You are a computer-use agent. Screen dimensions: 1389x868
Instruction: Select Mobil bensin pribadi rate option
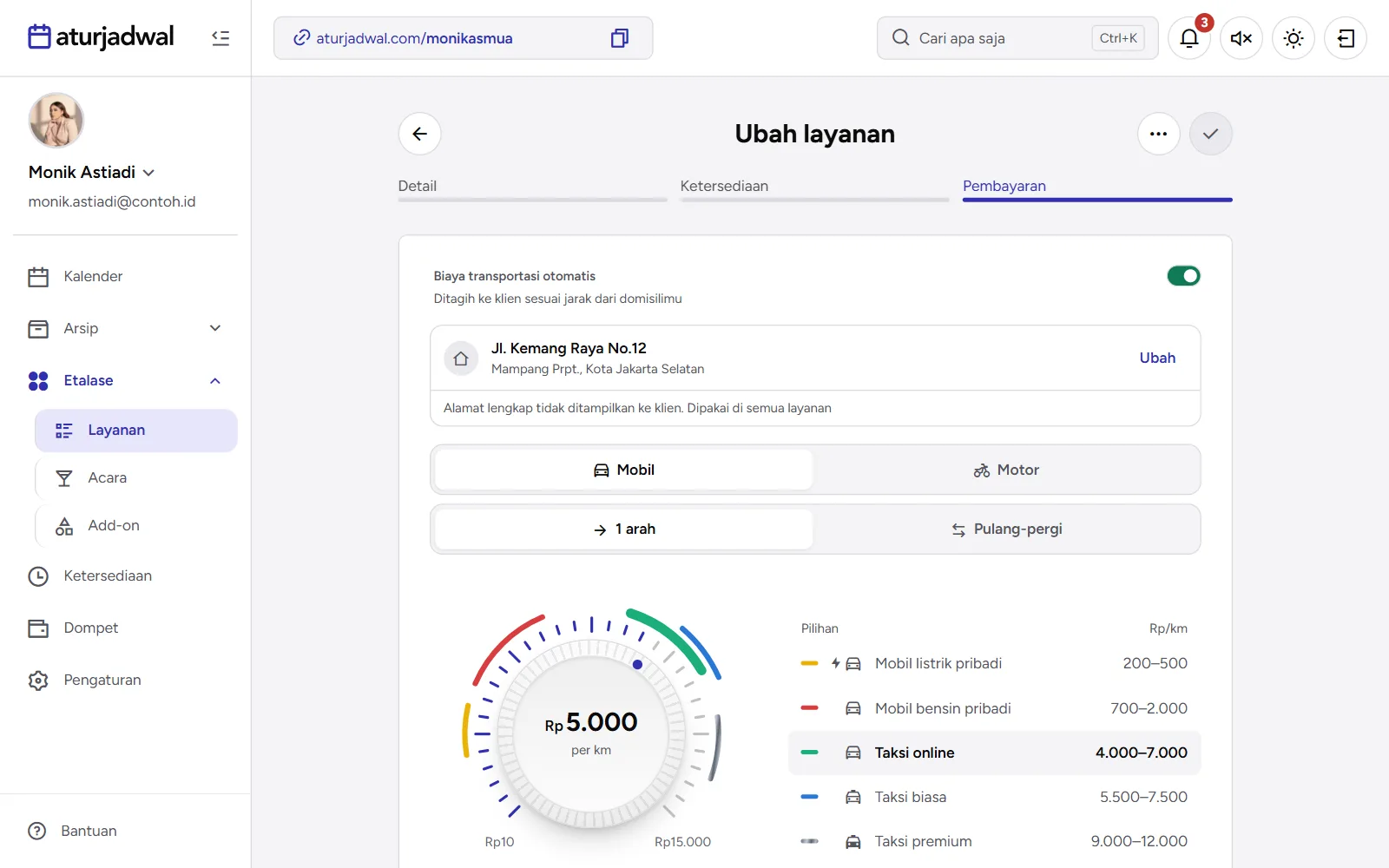click(x=994, y=708)
